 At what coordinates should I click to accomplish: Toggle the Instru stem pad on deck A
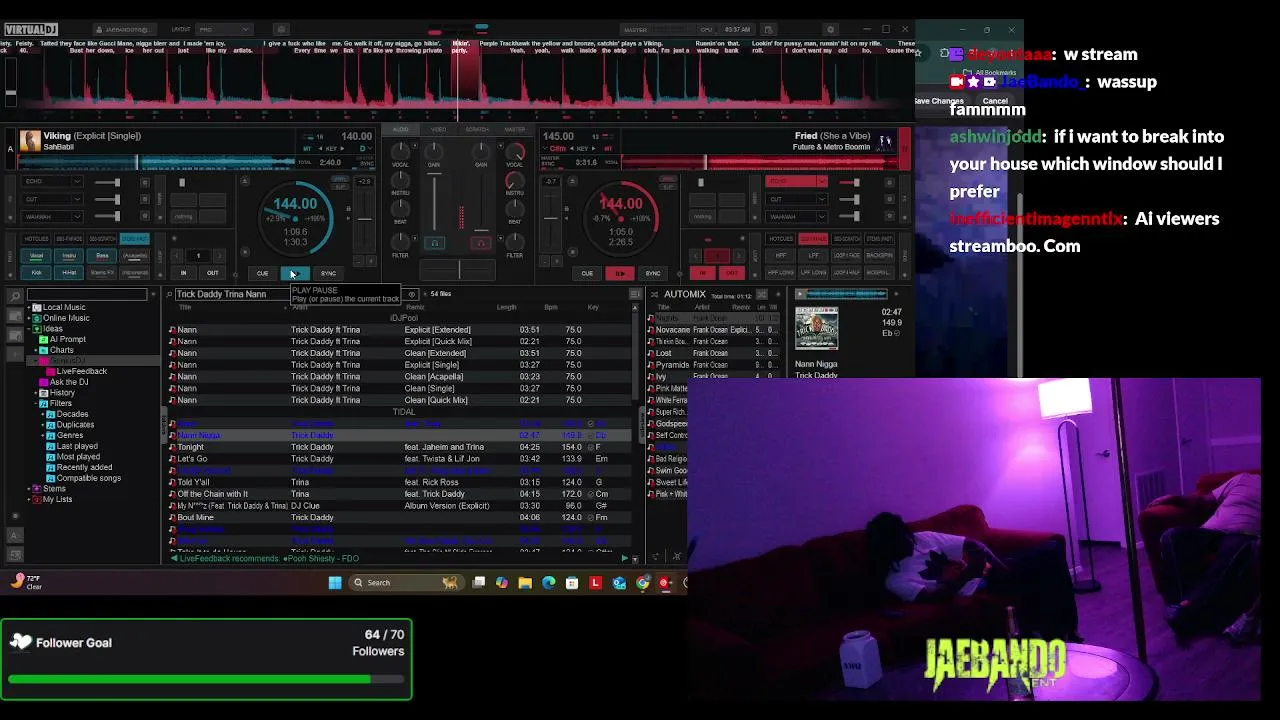tap(69, 256)
